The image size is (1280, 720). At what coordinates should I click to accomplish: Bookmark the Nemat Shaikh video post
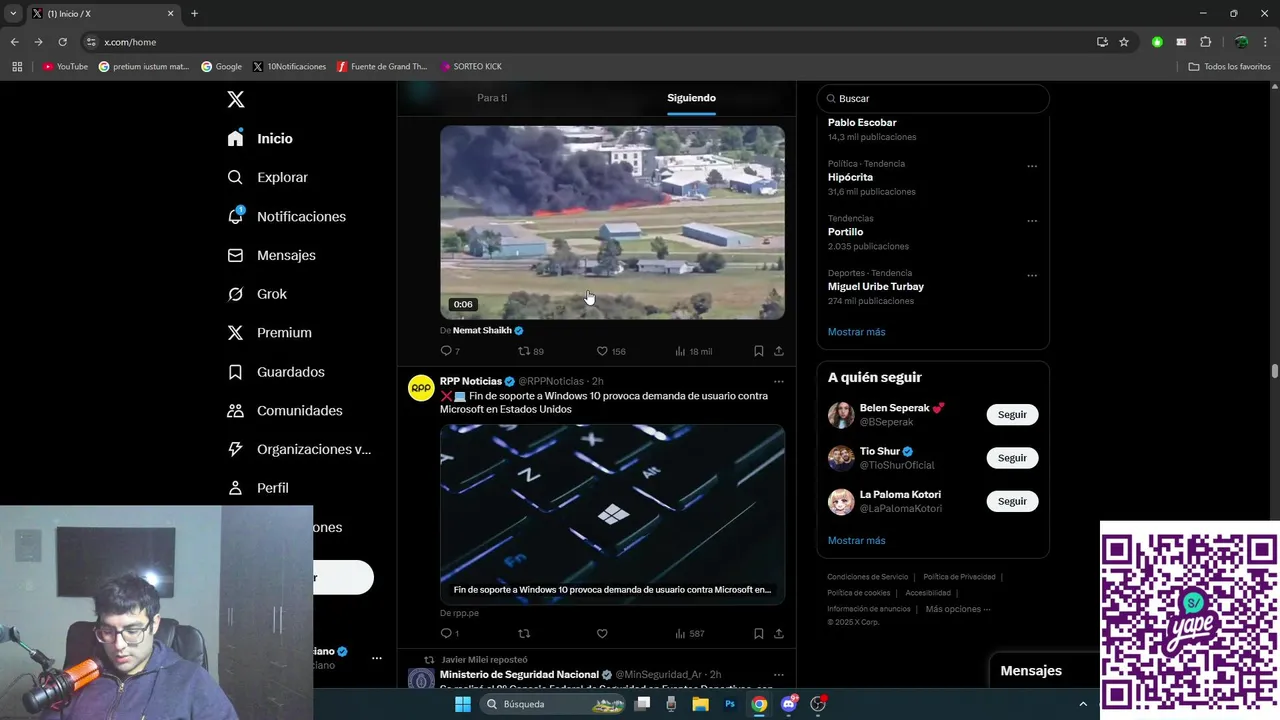click(x=759, y=351)
